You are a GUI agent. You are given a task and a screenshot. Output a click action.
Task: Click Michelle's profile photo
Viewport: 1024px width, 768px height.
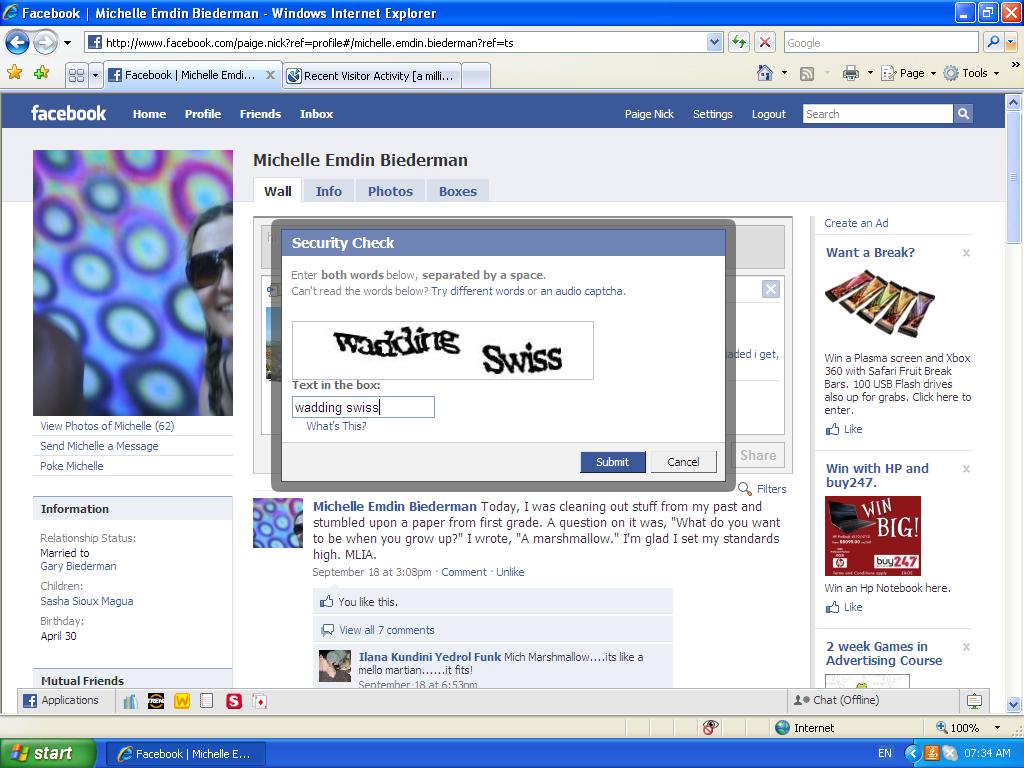133,283
